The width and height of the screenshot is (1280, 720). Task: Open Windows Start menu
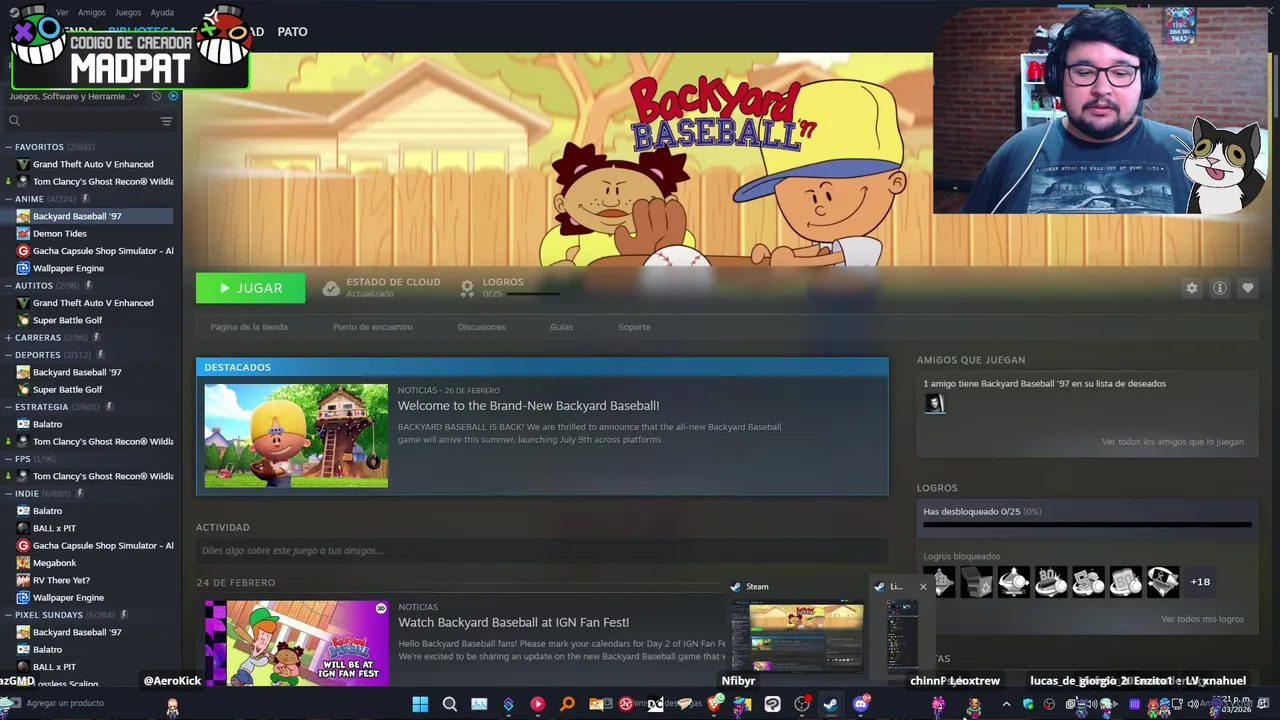(x=420, y=704)
